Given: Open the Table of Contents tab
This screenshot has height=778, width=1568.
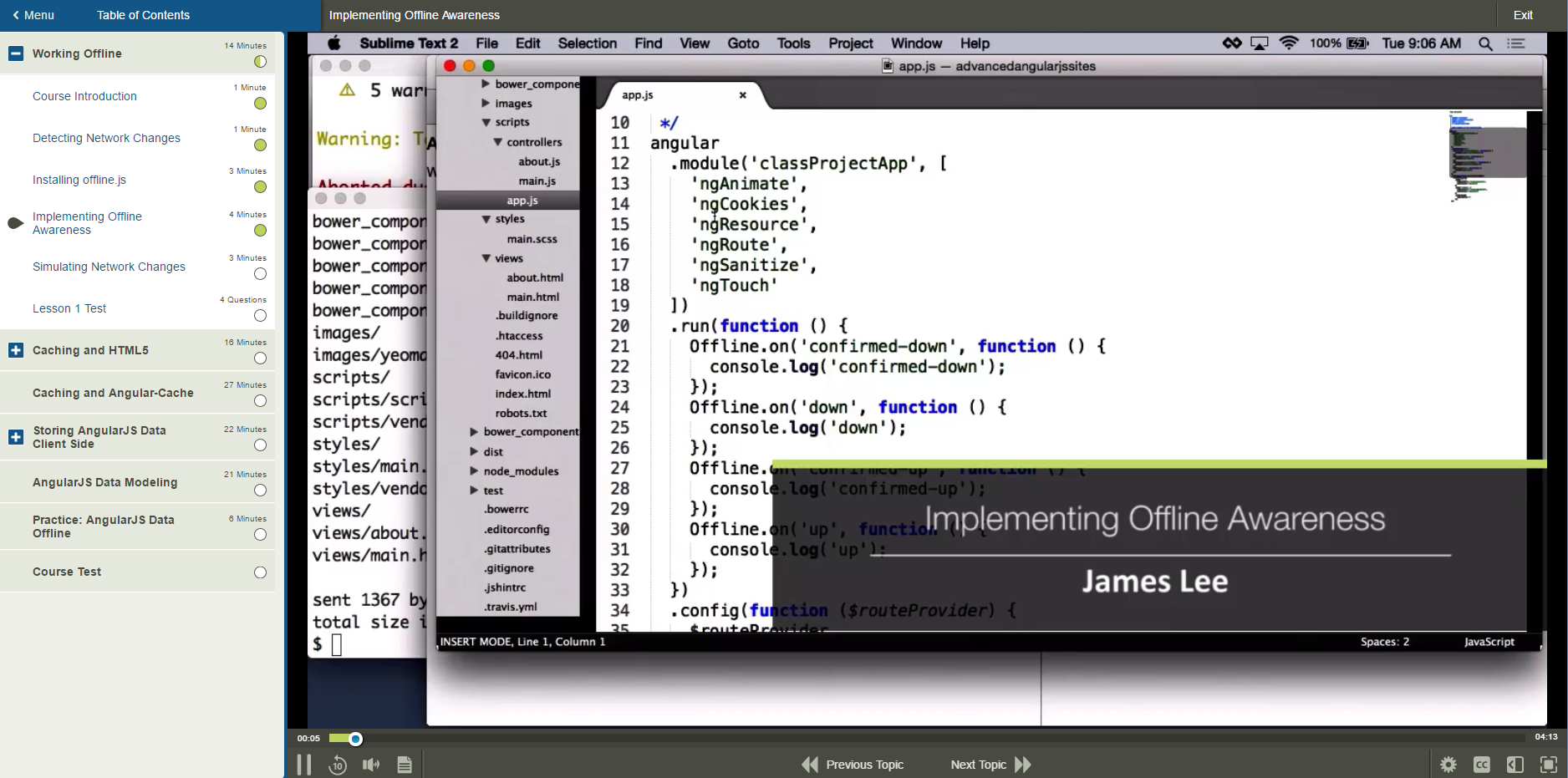Looking at the screenshot, I should (143, 15).
